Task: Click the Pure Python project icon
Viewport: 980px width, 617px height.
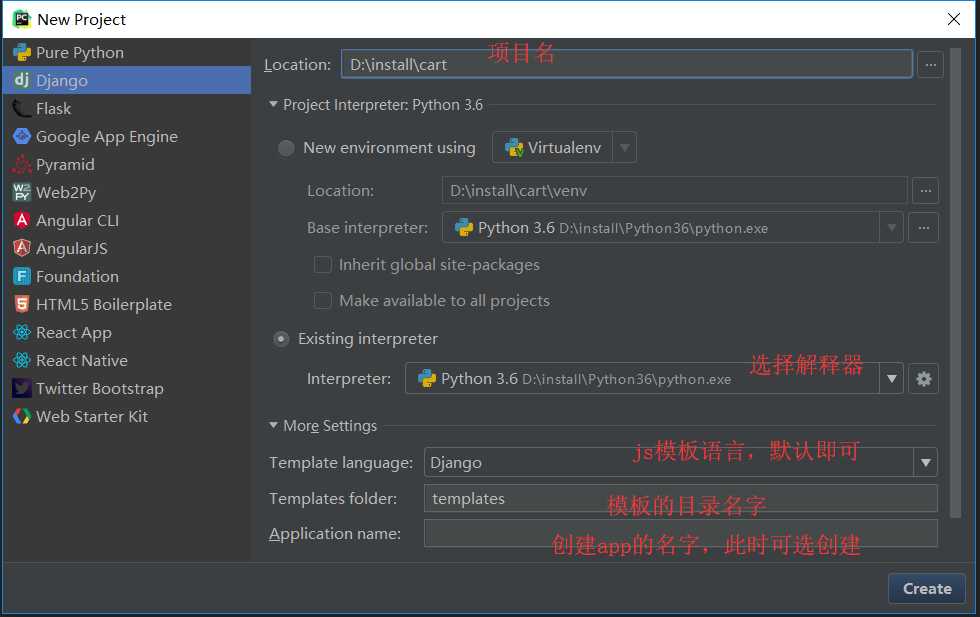Action: pos(22,53)
